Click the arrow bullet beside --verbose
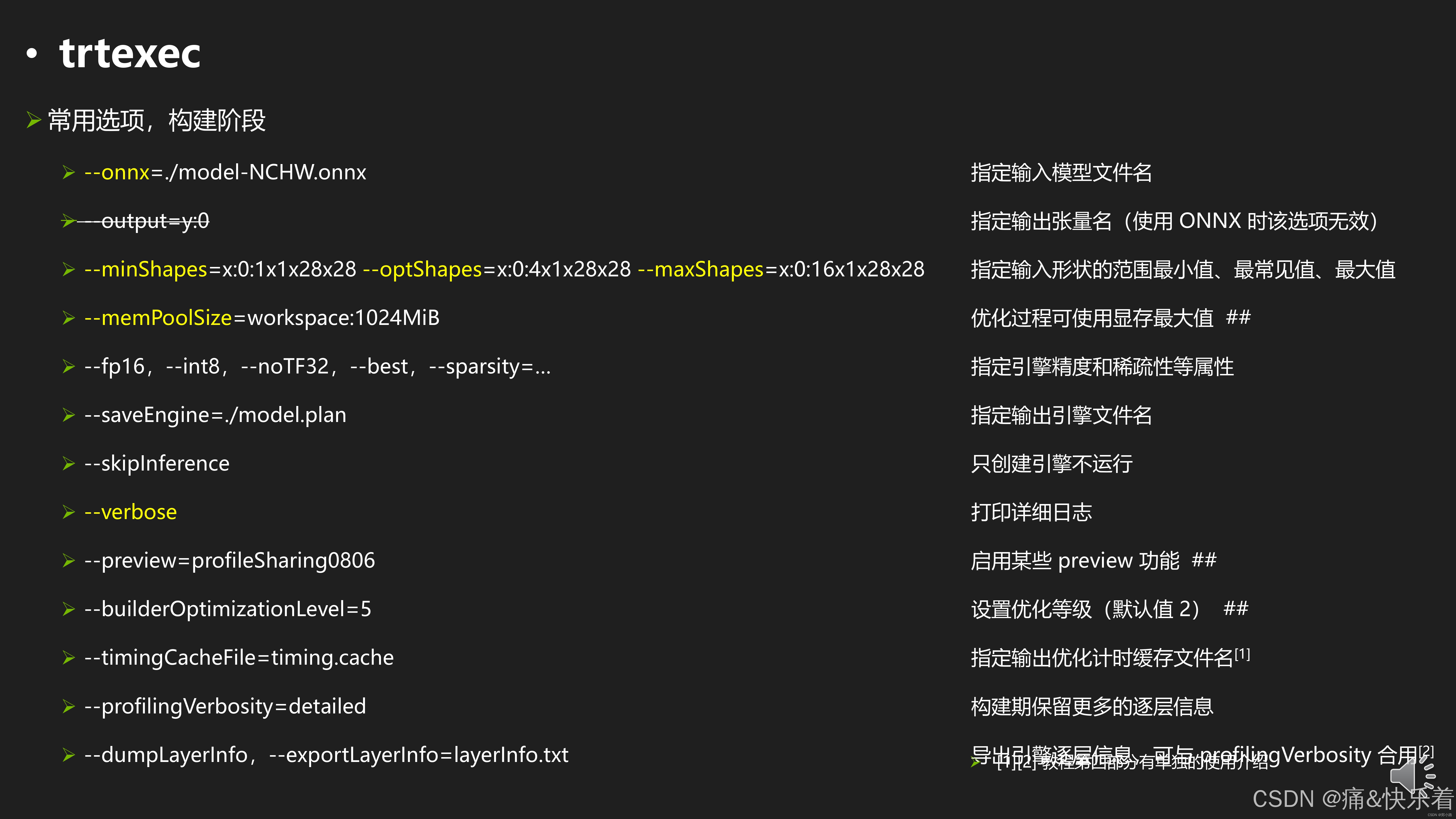The image size is (1456, 819). [68, 512]
